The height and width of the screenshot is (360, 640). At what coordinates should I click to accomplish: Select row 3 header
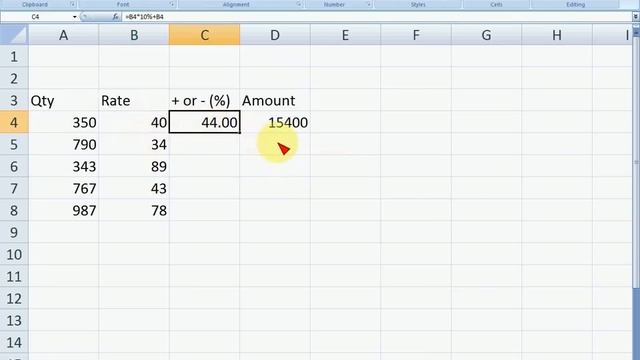tap(14, 100)
